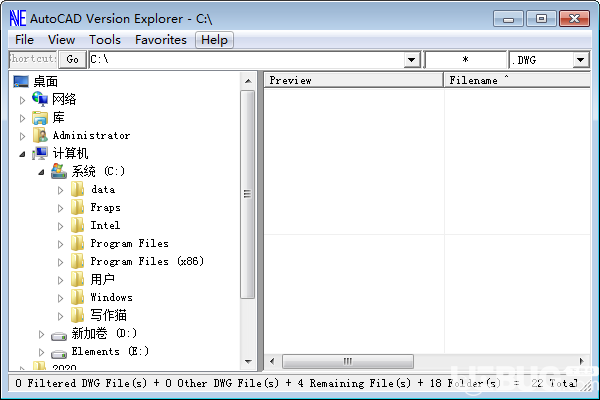Click the system drive C: icon
The image size is (600, 400).
59,171
